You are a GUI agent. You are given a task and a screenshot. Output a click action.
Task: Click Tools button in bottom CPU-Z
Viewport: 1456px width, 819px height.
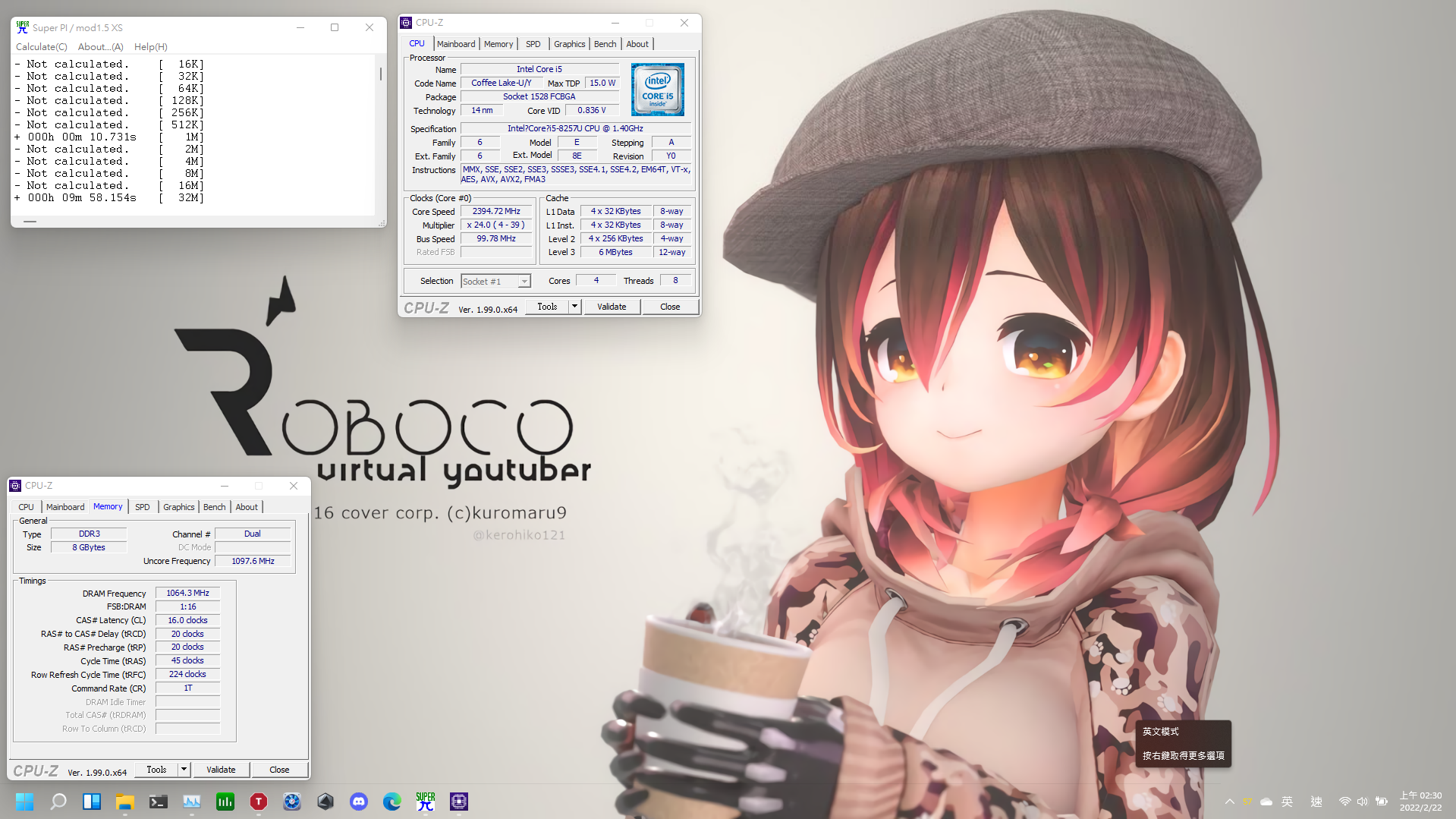(x=156, y=770)
